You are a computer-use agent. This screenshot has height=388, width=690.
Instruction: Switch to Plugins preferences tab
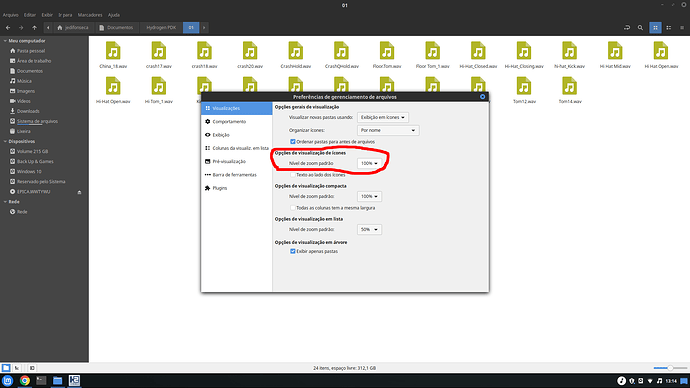237,188
